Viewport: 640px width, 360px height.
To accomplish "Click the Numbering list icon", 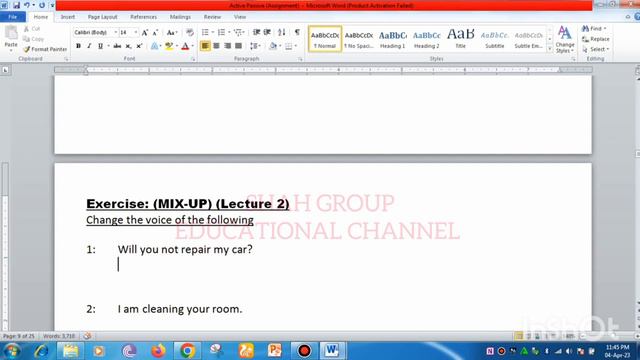I will coord(221,32).
